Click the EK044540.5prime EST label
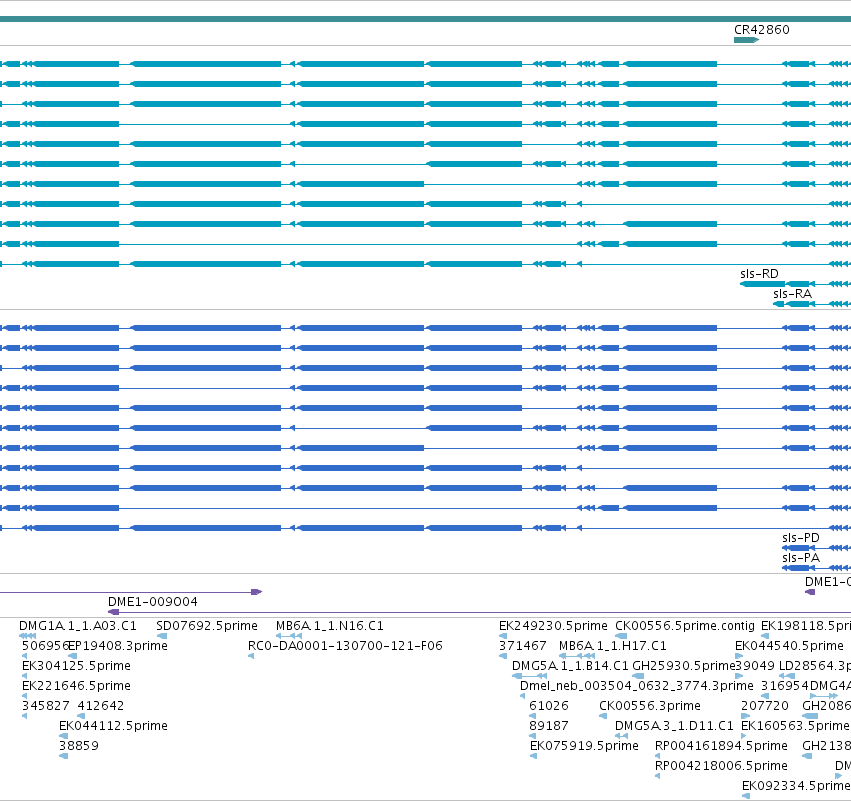Viewport: 851px width, 801px height. pos(789,646)
